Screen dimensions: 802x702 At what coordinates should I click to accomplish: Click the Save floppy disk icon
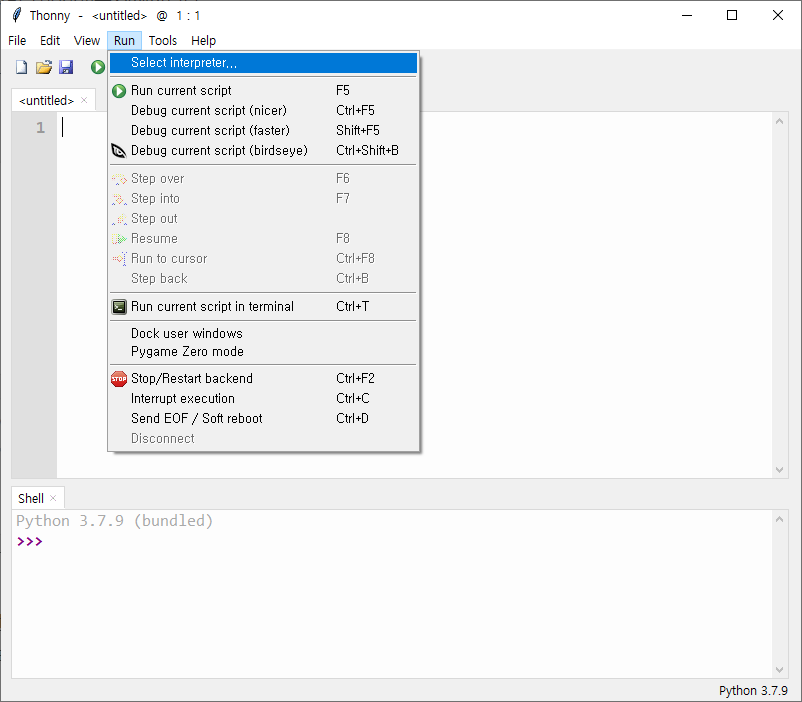tap(66, 67)
